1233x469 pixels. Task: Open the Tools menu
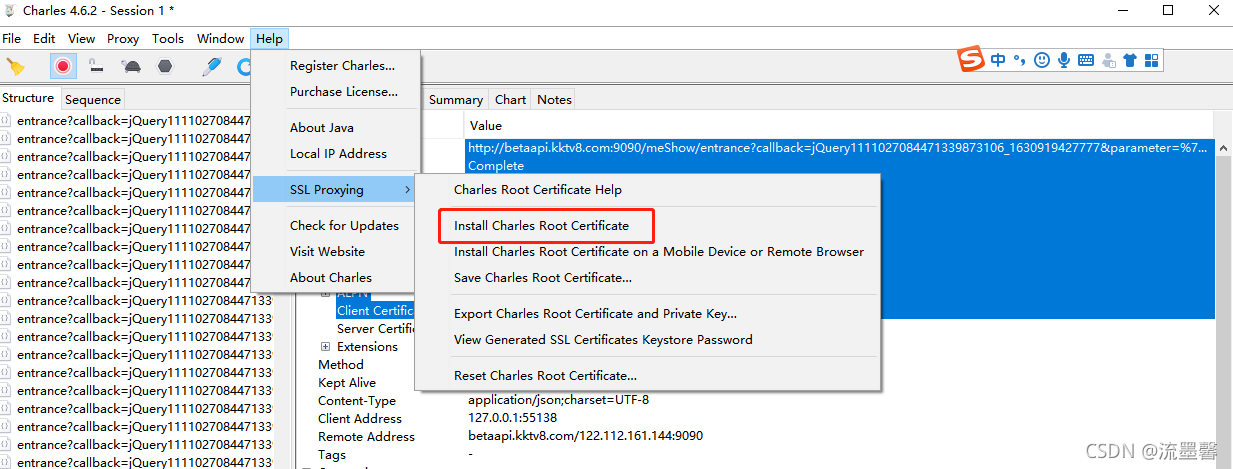coord(168,39)
